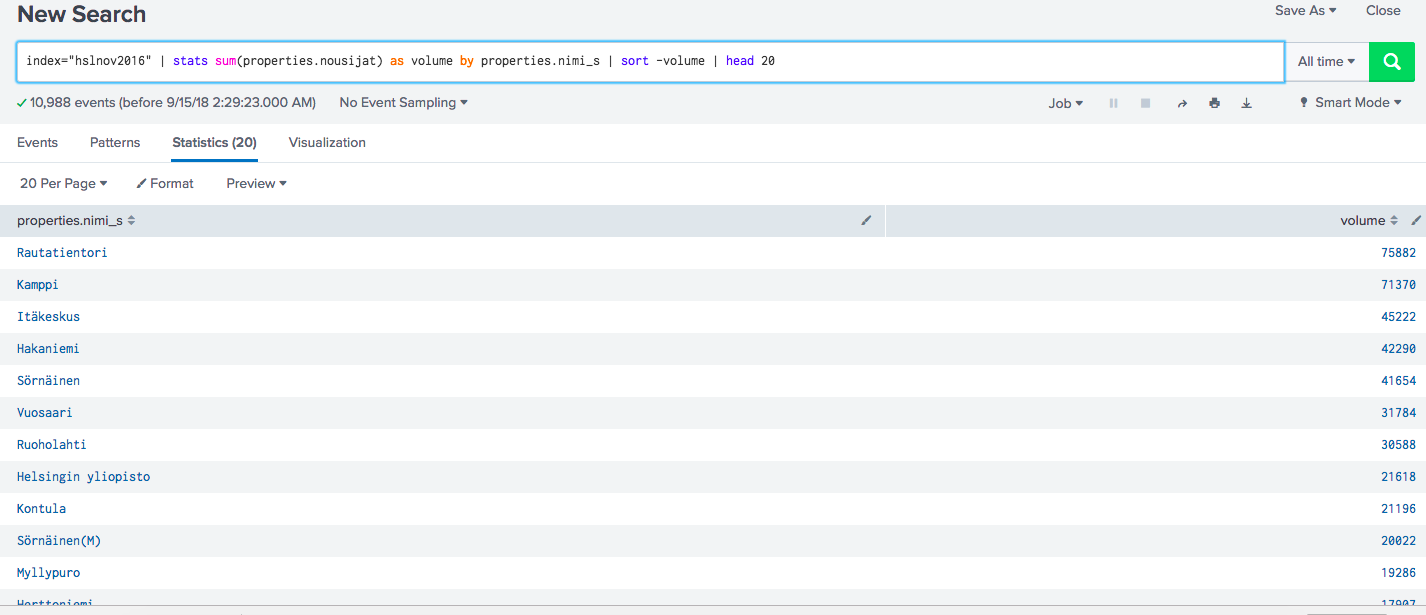
Task: Edit the properties.nimi_s column with the pencil icon
Action: (866, 220)
